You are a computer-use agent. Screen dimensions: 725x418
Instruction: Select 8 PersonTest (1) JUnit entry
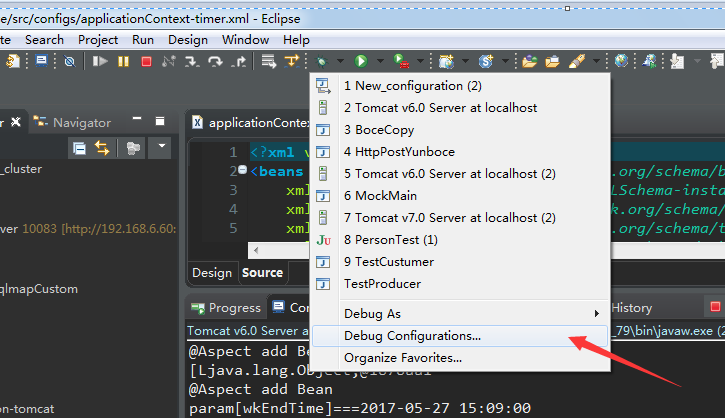(460, 240)
